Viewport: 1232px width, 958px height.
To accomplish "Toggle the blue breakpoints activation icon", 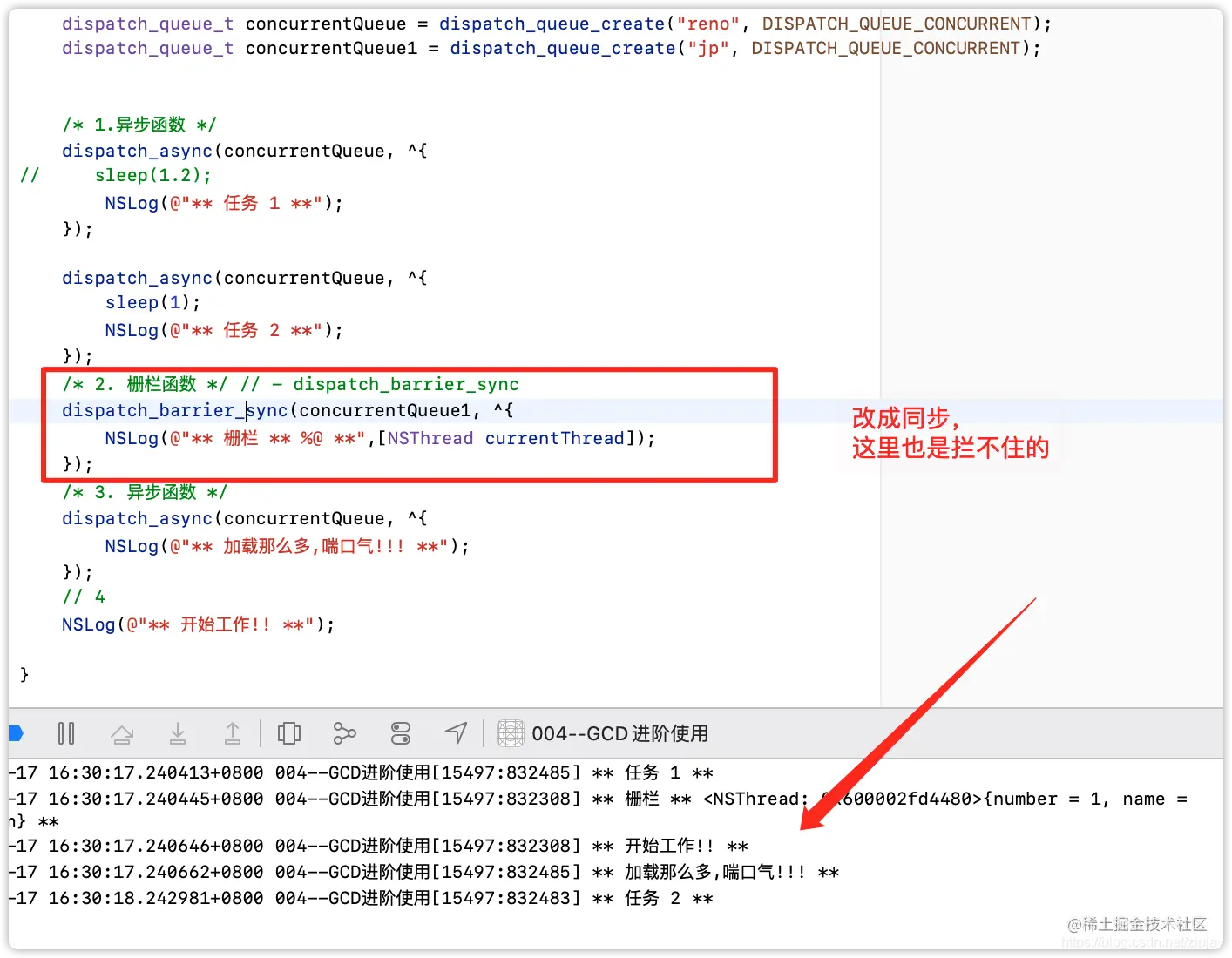I will point(15,733).
